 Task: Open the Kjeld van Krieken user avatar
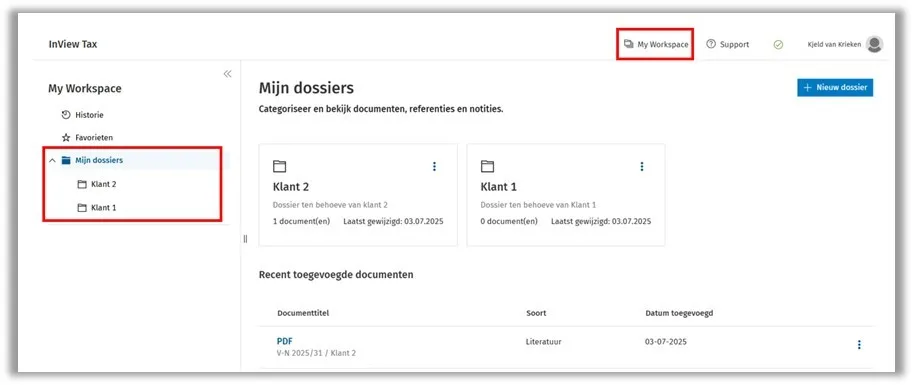pyautogui.click(x=874, y=44)
